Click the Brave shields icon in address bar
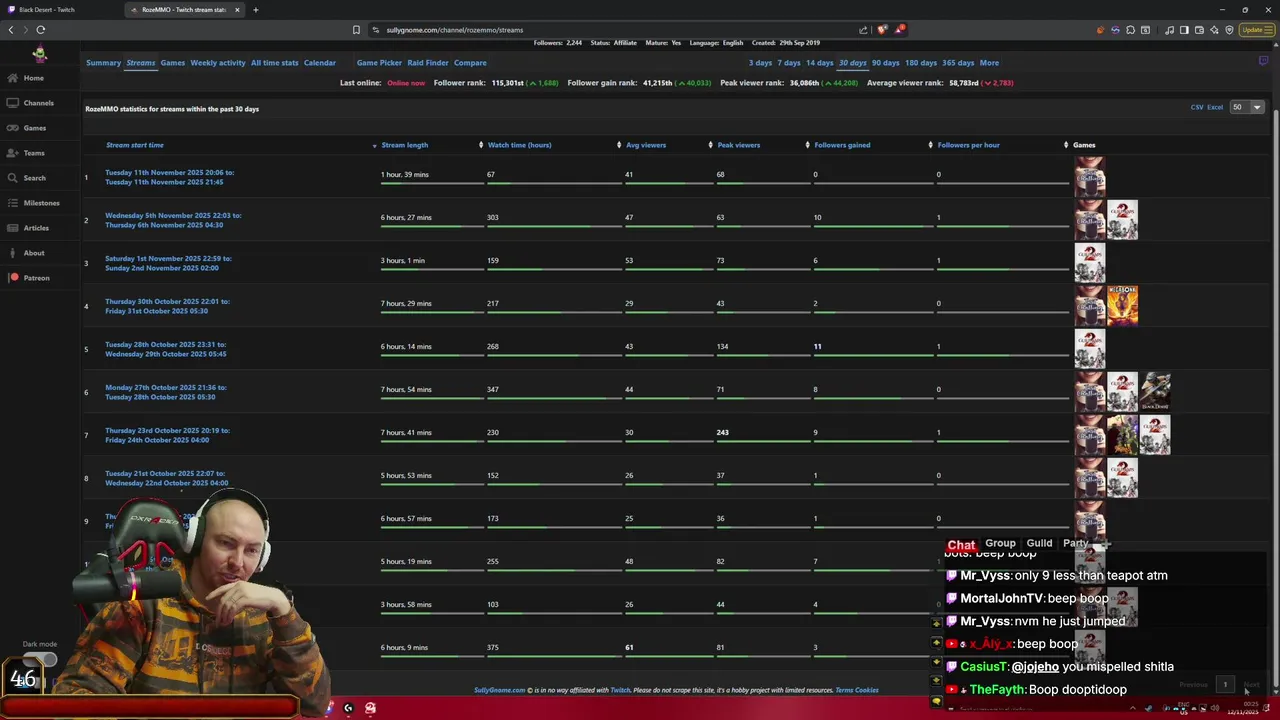Screen dimensions: 1280x720 tap(881, 30)
